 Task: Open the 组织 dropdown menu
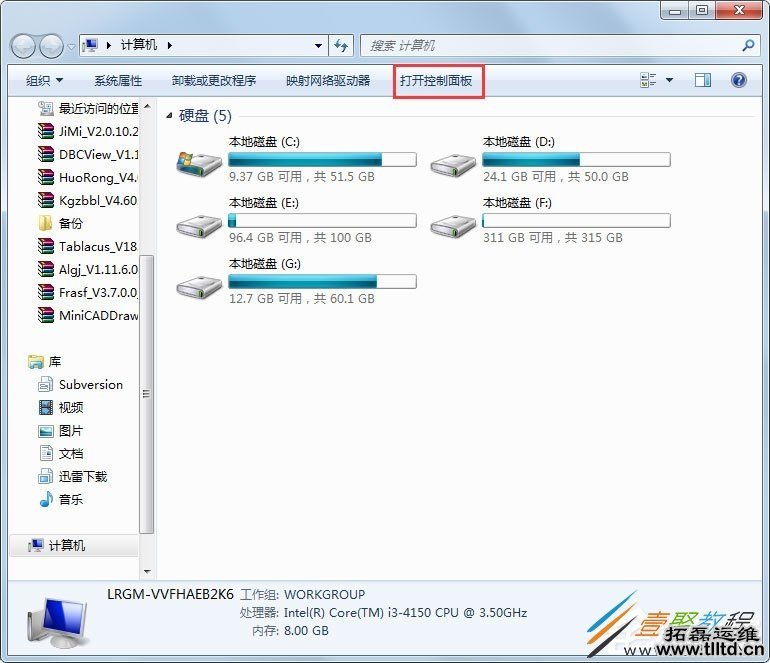pos(44,81)
